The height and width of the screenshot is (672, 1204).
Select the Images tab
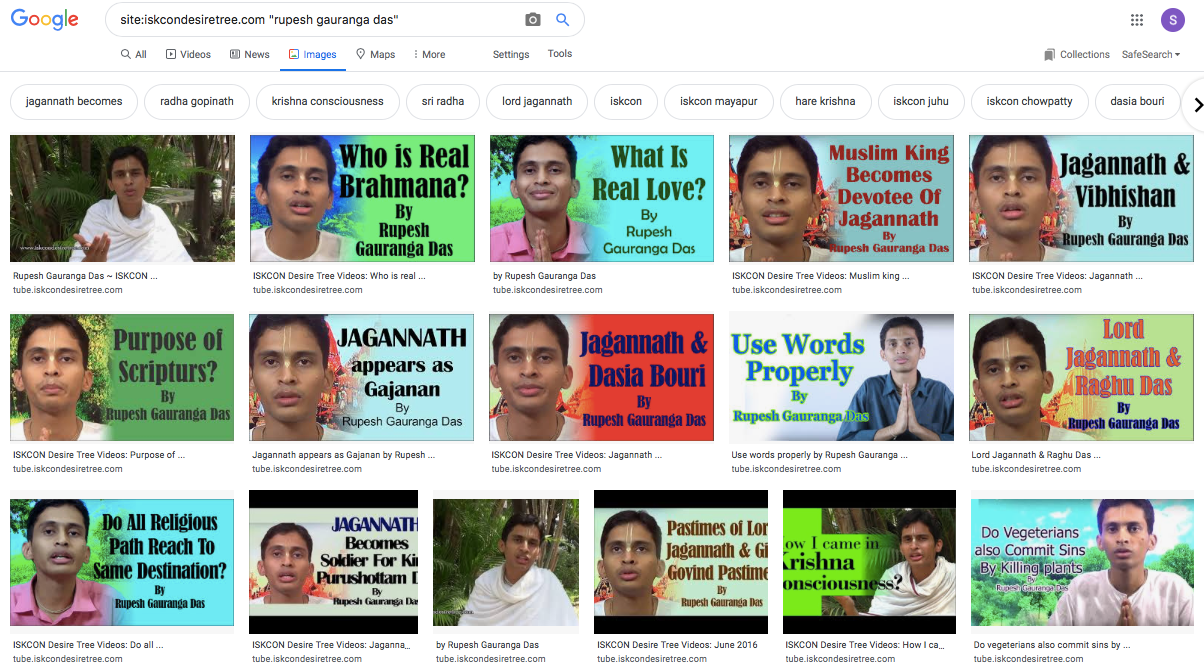[312, 55]
